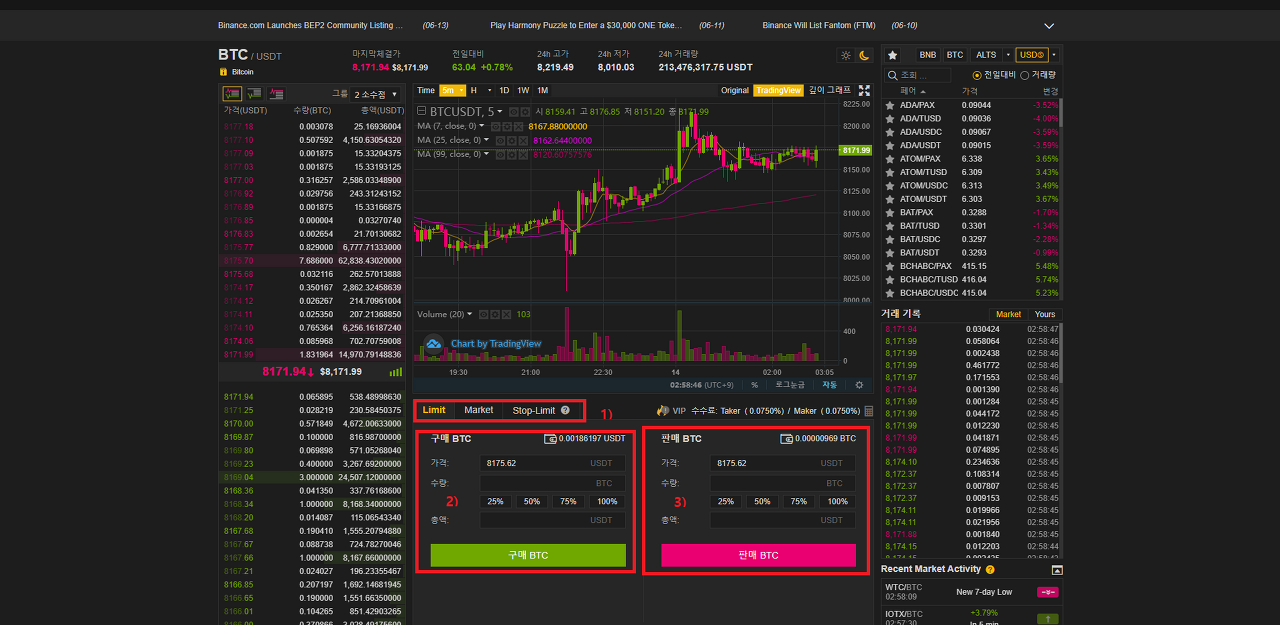Image resolution: width=1280 pixels, height=625 pixels.
Task: Switch trade history to Yours tab
Action: pyautogui.click(x=1044, y=314)
